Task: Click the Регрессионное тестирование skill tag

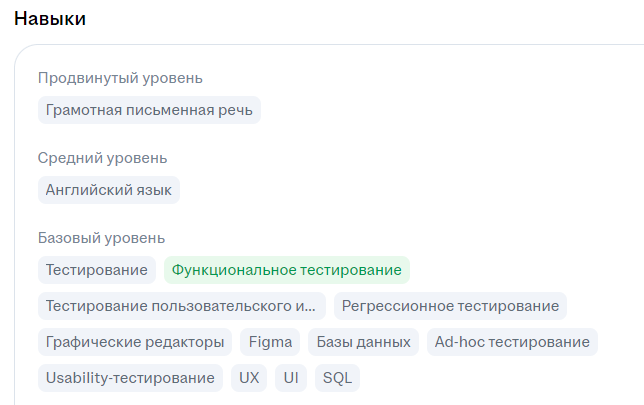Action: [450, 306]
